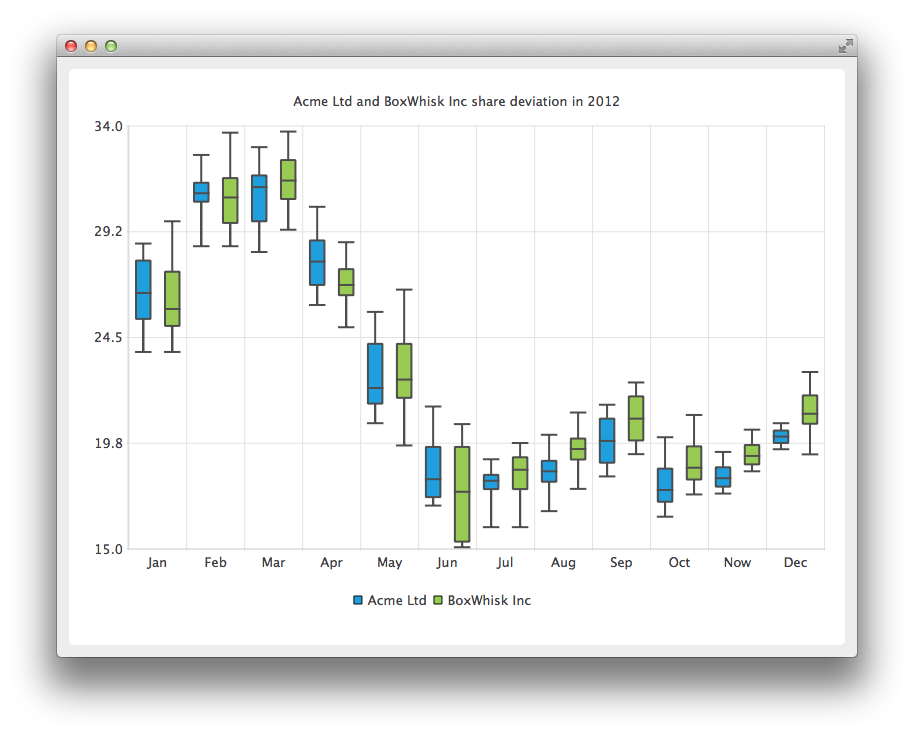
Task: Click the 15.0 value on the y-axis
Action: [110, 548]
